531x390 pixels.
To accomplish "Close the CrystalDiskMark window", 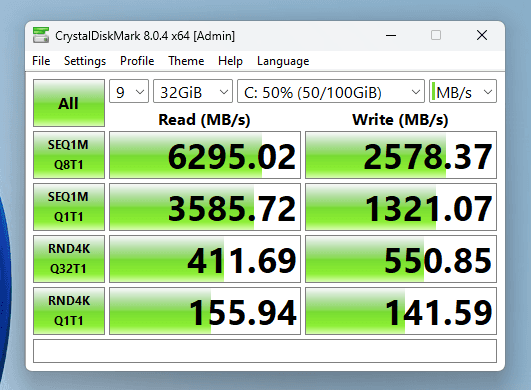I will (482, 35).
